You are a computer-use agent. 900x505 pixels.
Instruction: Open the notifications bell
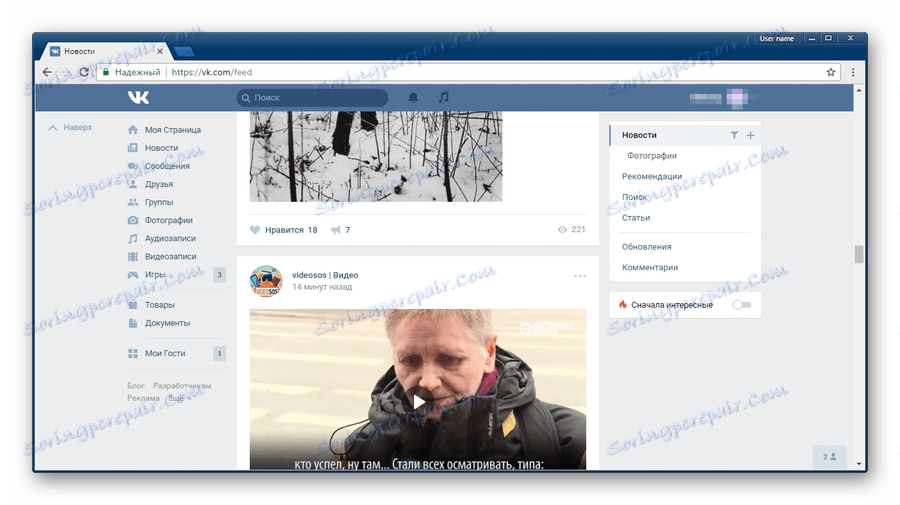point(413,98)
